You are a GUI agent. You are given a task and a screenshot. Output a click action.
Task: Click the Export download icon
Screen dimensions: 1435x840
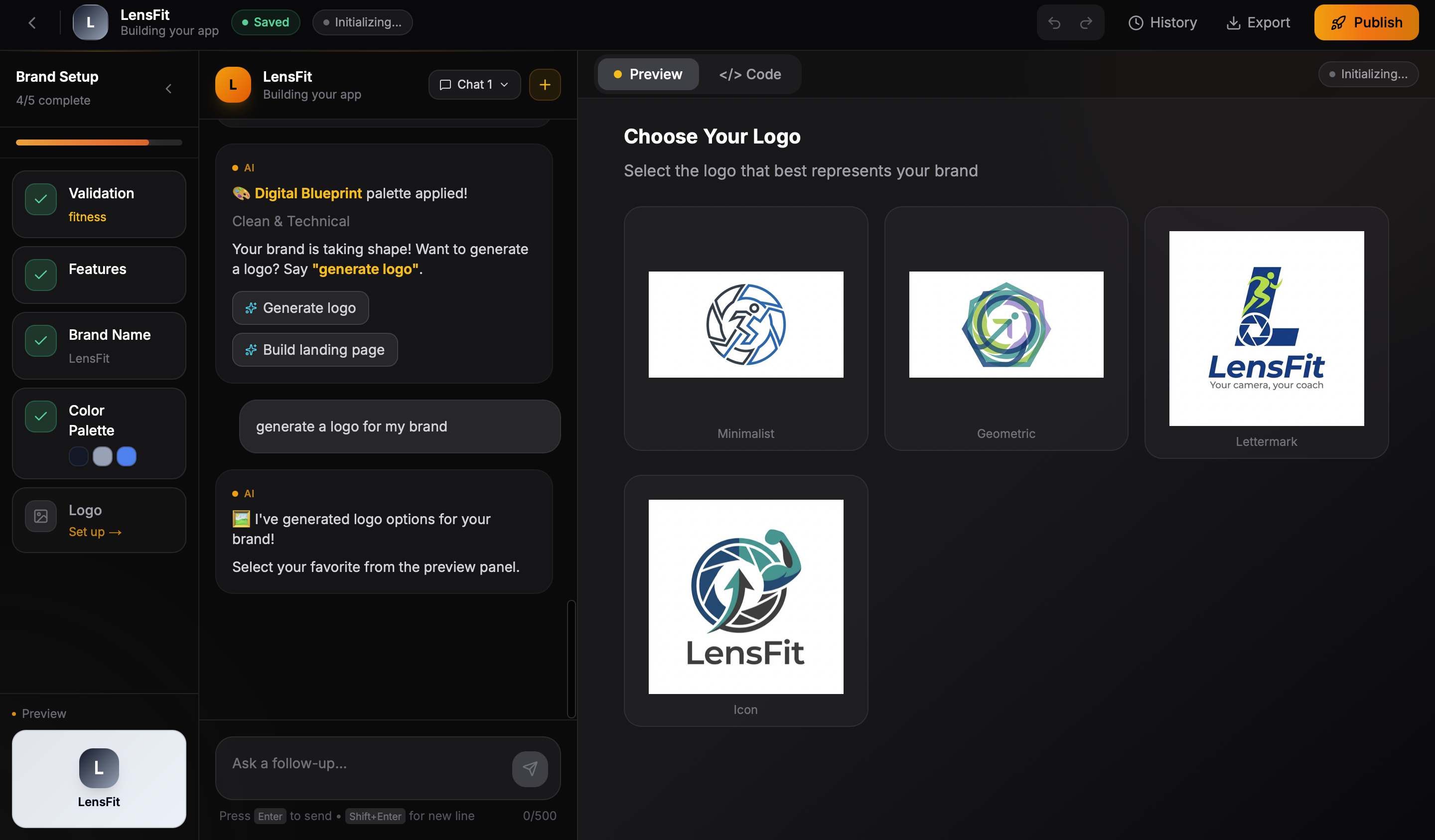[1233, 23]
